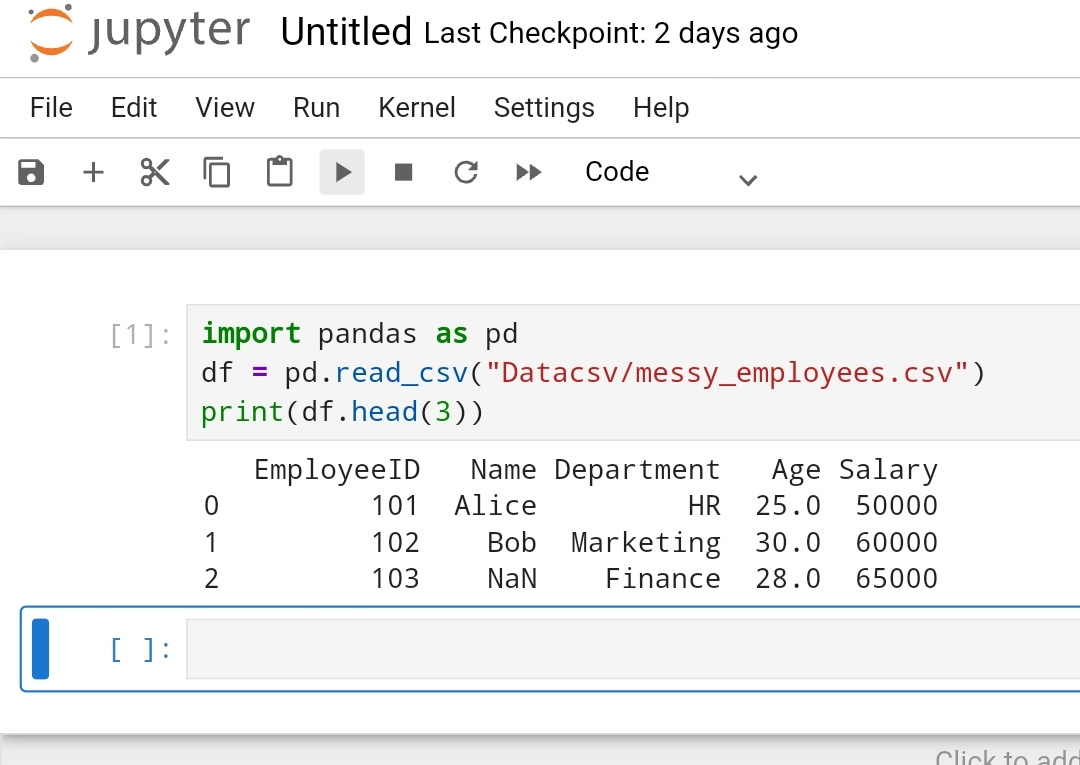Click the Age column header
The image size is (1080, 765).
click(x=796, y=470)
